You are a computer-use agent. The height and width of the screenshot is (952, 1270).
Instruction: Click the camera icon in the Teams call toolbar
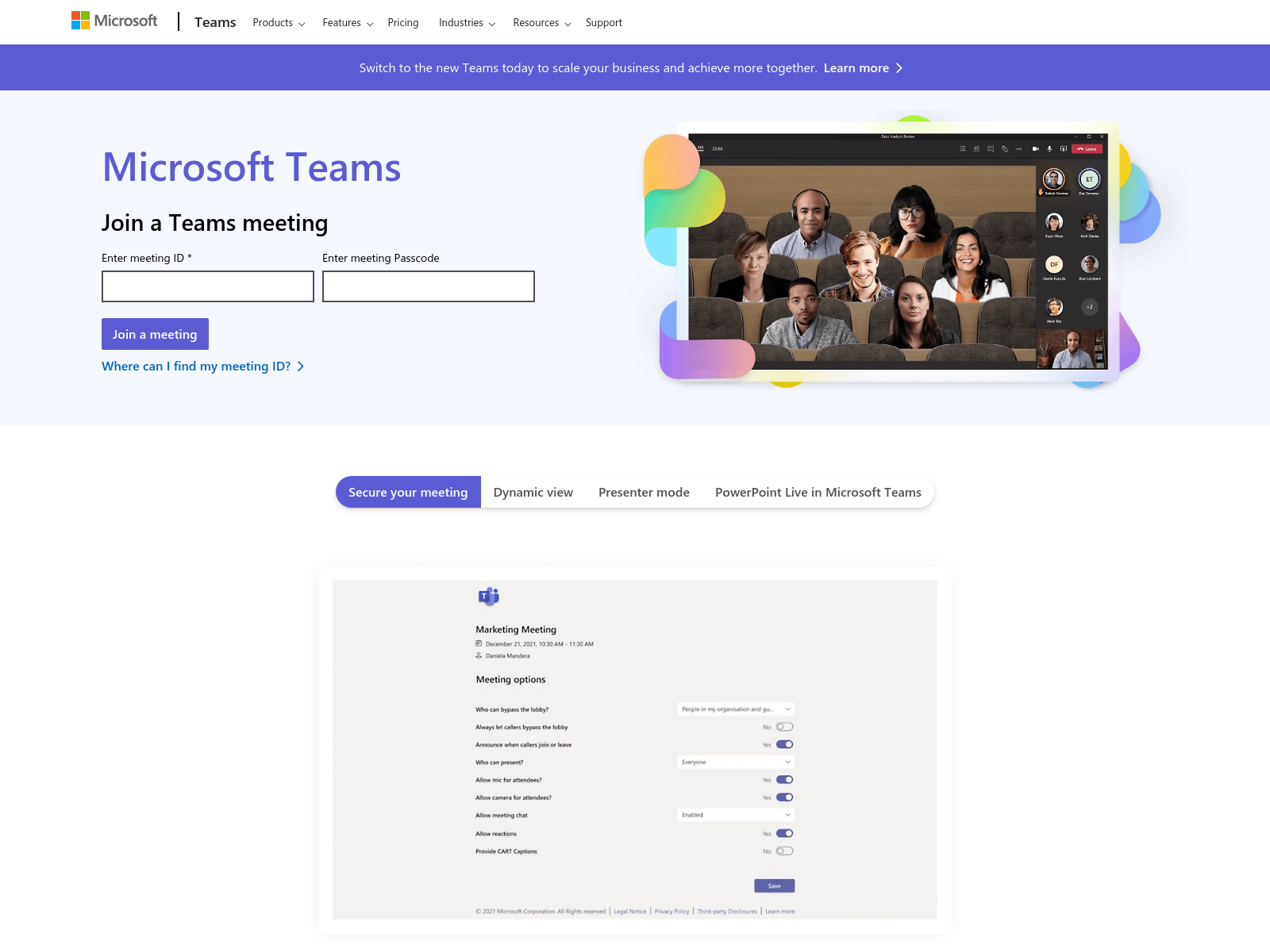coord(1036,148)
